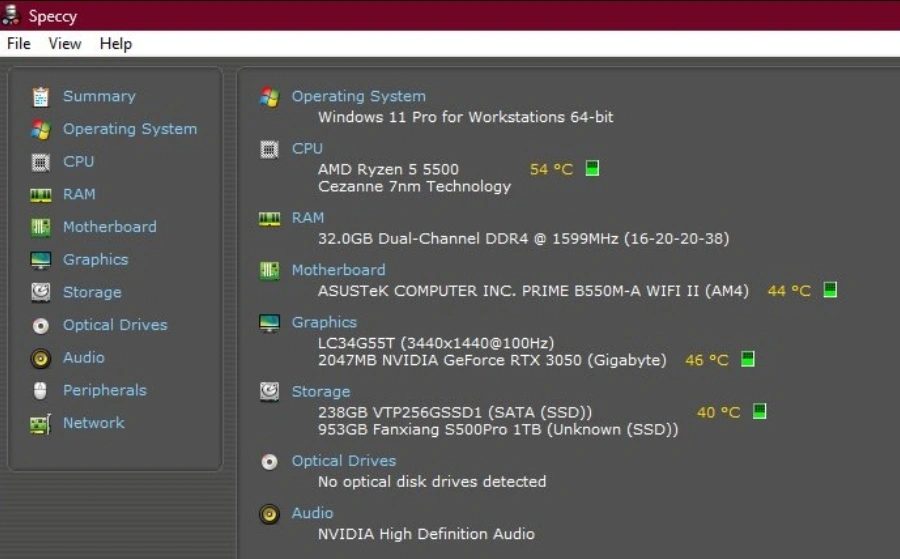Click green temperature indicator next to CPU 54 °C

click(x=592, y=168)
